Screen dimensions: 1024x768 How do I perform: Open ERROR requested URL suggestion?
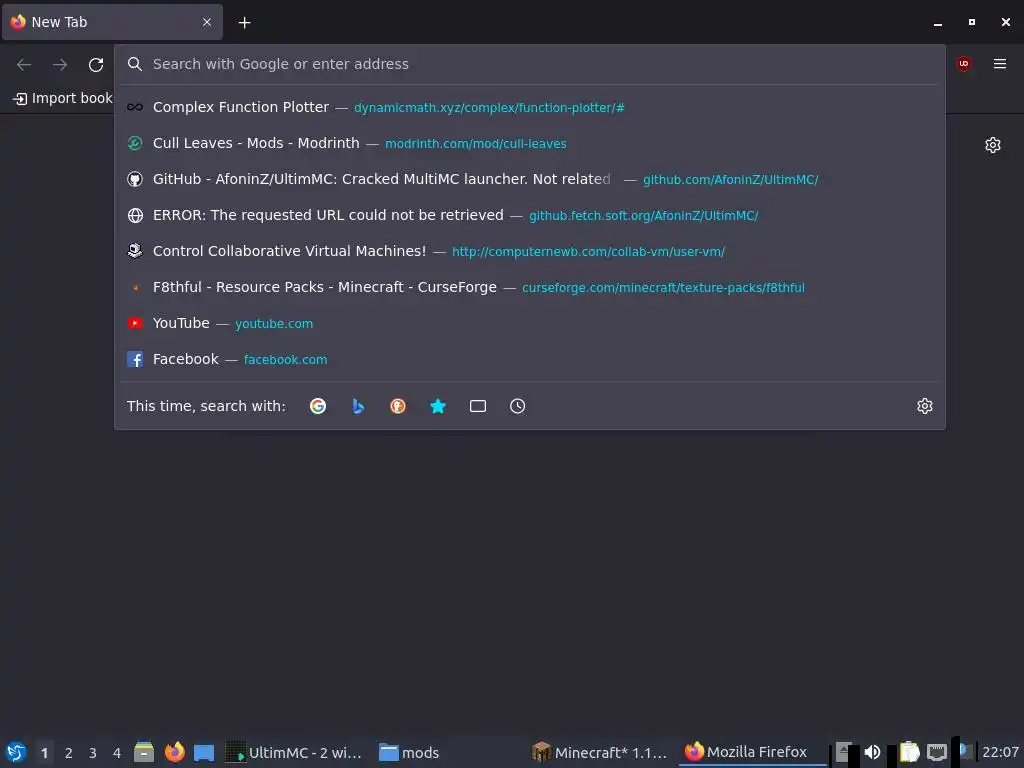click(530, 215)
